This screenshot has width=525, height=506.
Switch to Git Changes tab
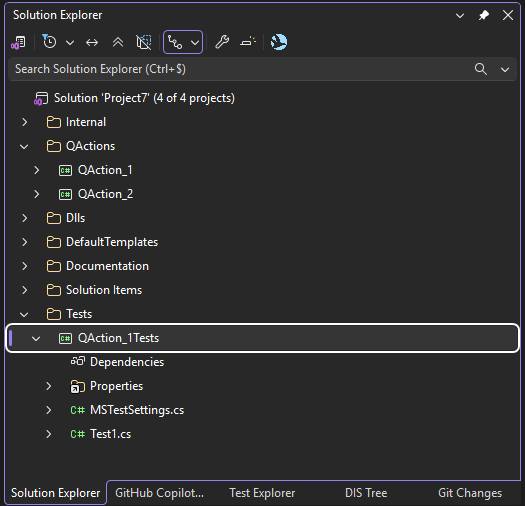(x=470, y=493)
